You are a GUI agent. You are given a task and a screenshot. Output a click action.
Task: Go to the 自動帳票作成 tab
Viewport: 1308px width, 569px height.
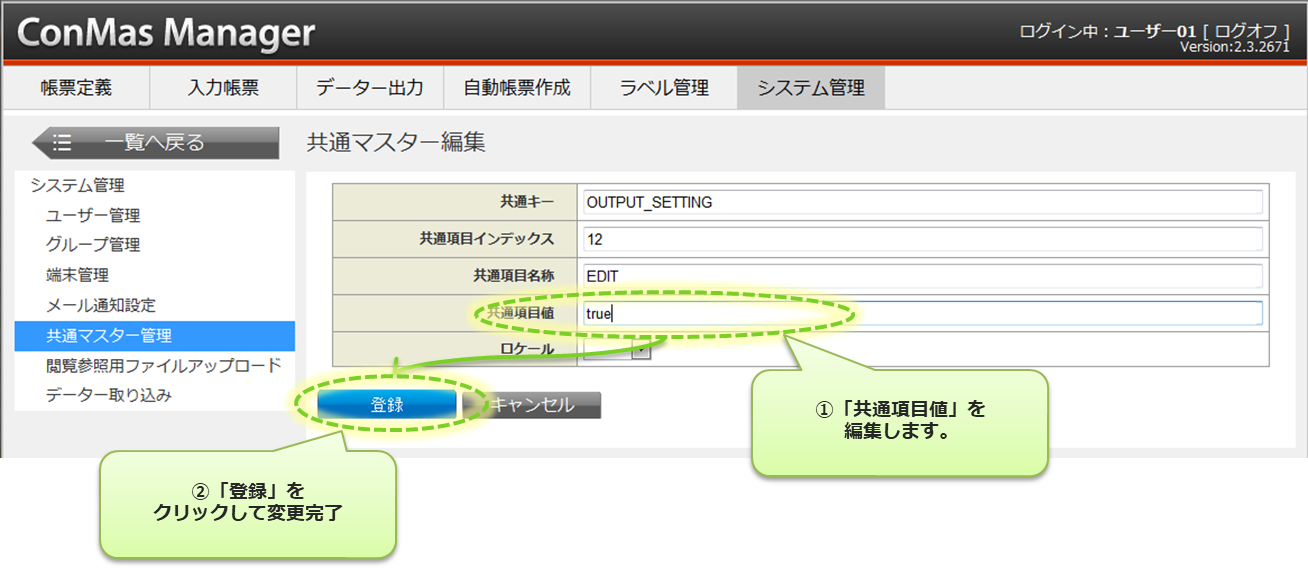pyautogui.click(x=516, y=88)
